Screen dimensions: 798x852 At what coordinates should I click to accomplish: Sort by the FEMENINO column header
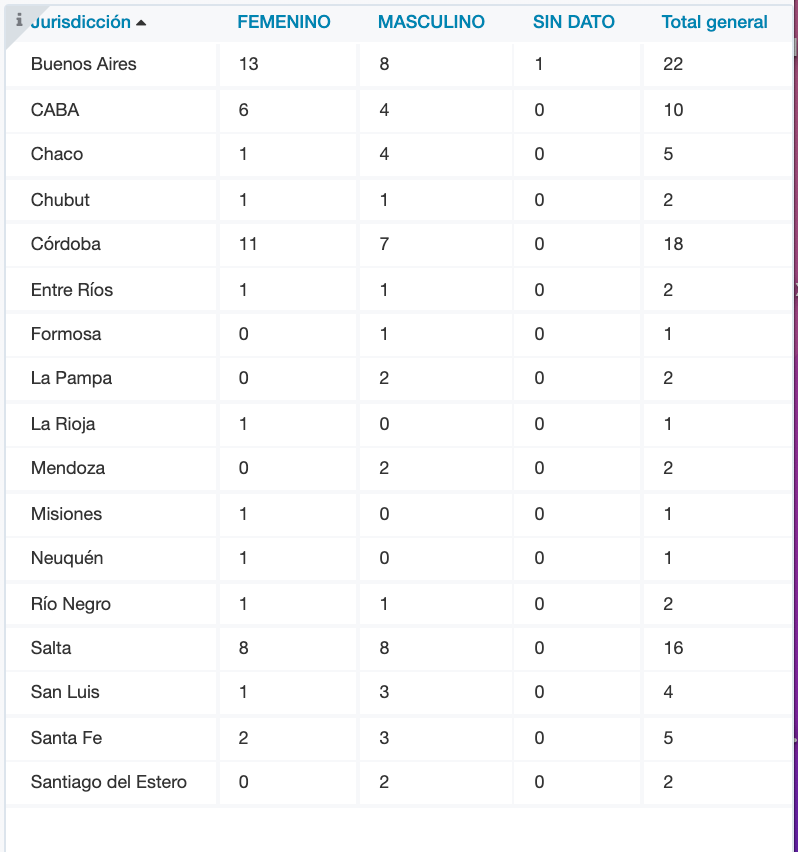[284, 22]
